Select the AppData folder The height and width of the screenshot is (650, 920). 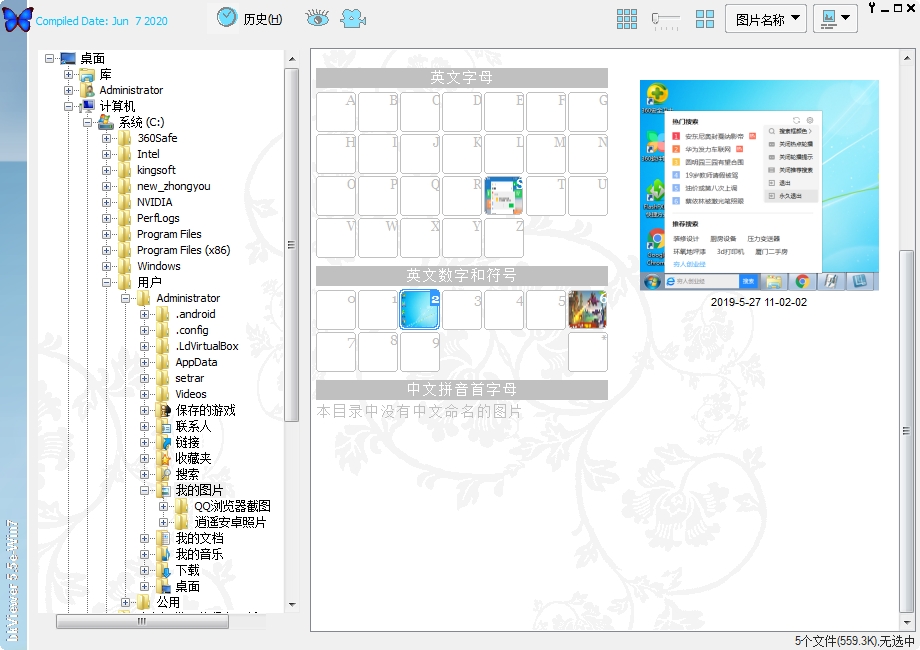click(197, 363)
